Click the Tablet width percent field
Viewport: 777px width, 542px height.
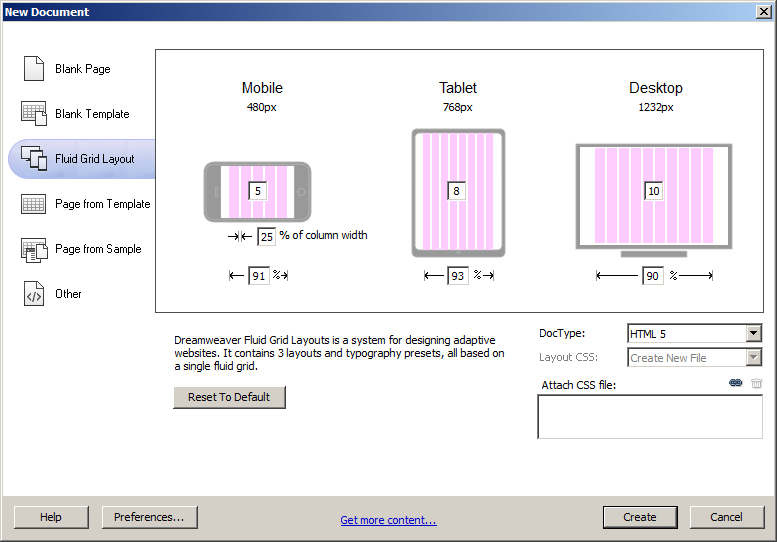458,276
